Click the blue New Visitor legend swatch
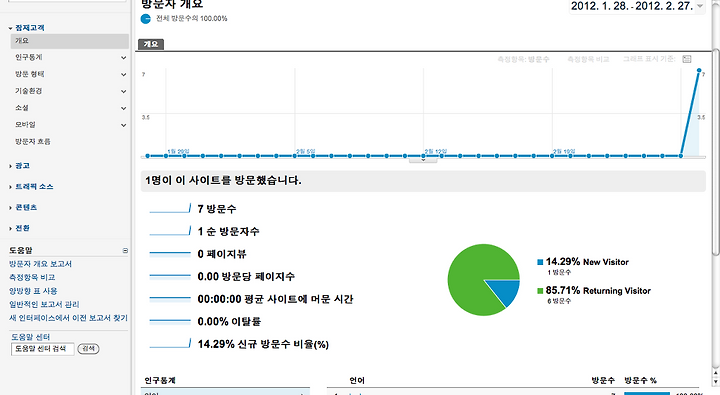 (x=540, y=262)
